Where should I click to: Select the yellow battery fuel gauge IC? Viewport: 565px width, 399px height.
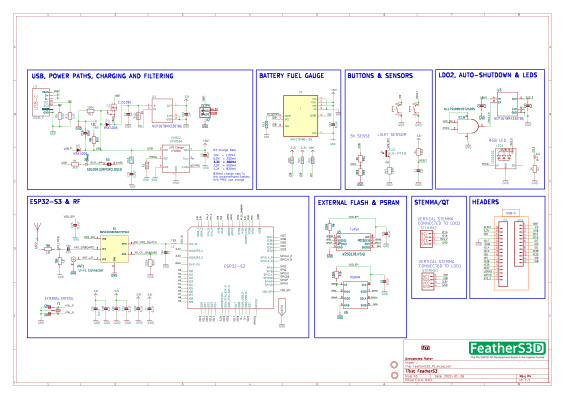[x=301, y=116]
